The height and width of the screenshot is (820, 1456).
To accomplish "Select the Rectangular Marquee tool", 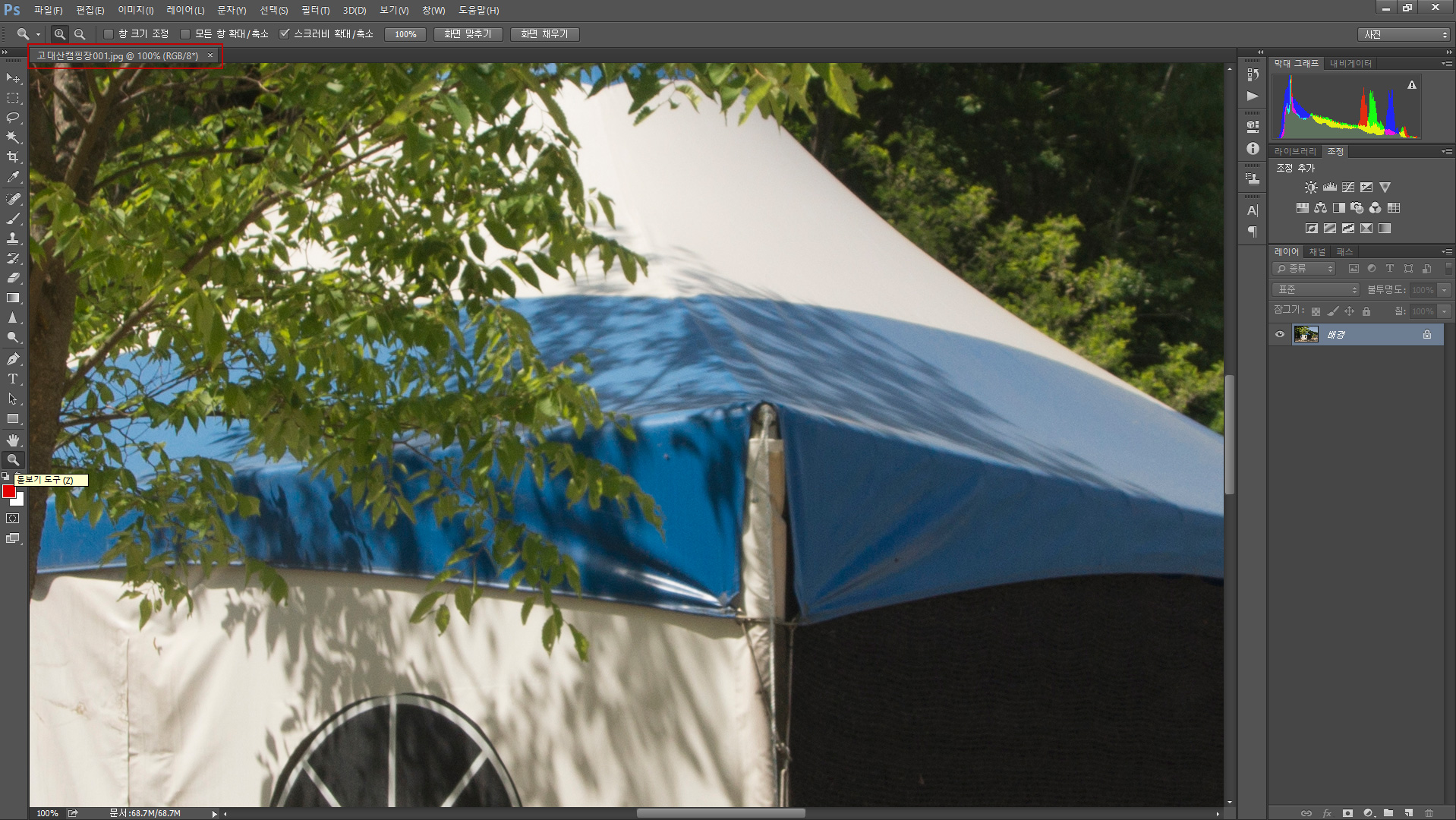I will [x=13, y=98].
